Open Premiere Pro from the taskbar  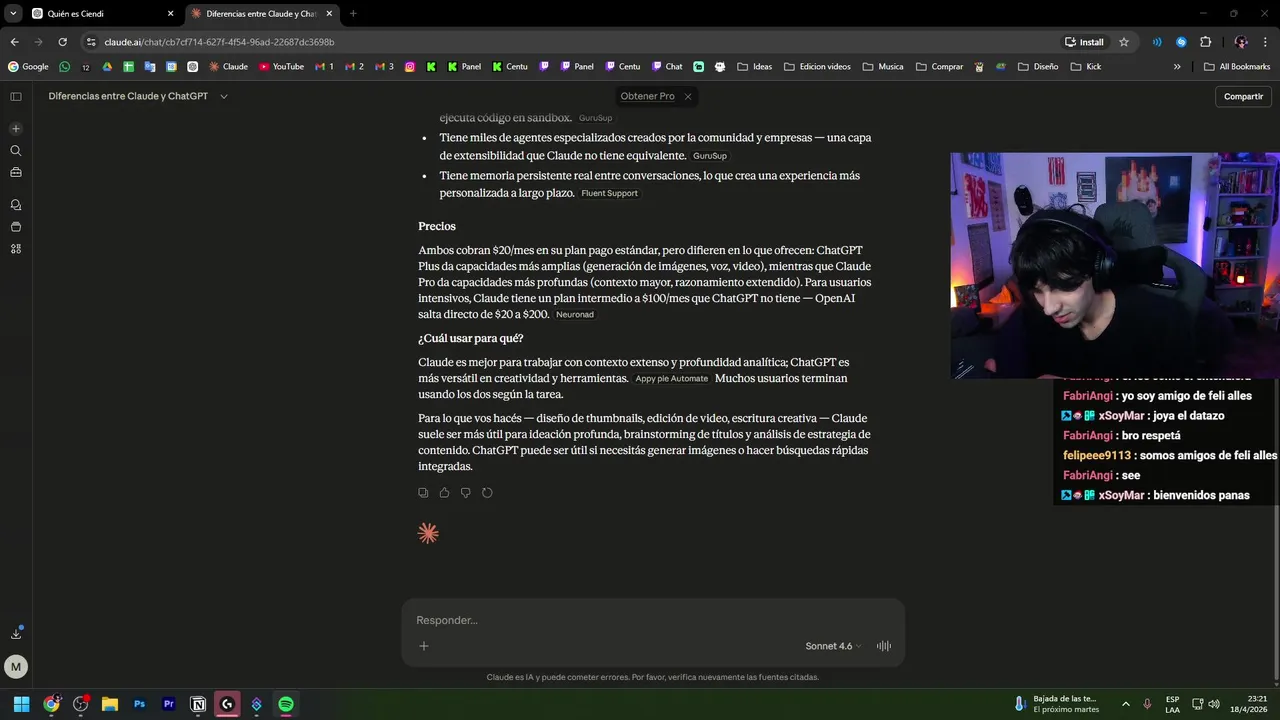click(169, 704)
